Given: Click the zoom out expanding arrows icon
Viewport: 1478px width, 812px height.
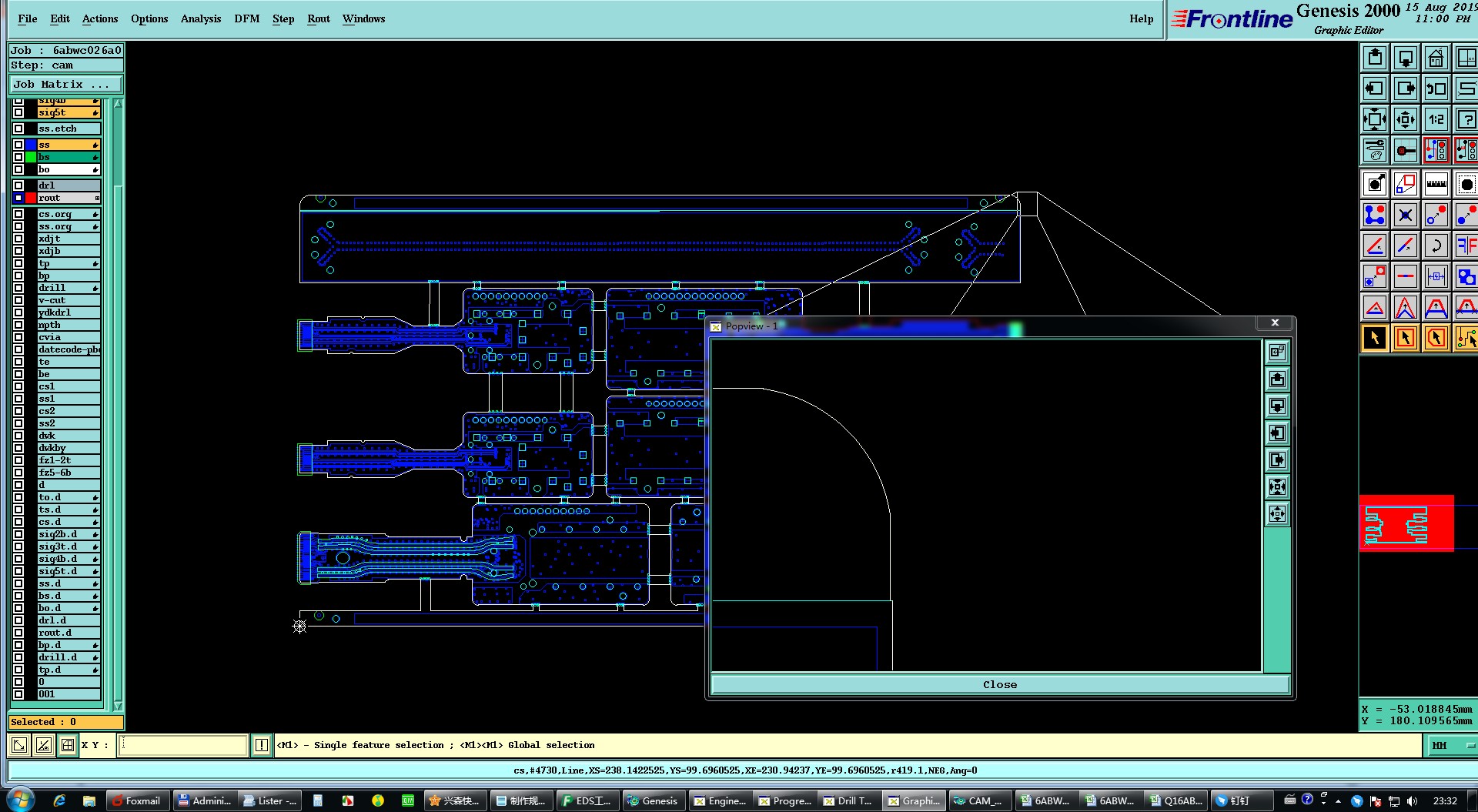Looking at the screenshot, I should click(x=1375, y=119).
